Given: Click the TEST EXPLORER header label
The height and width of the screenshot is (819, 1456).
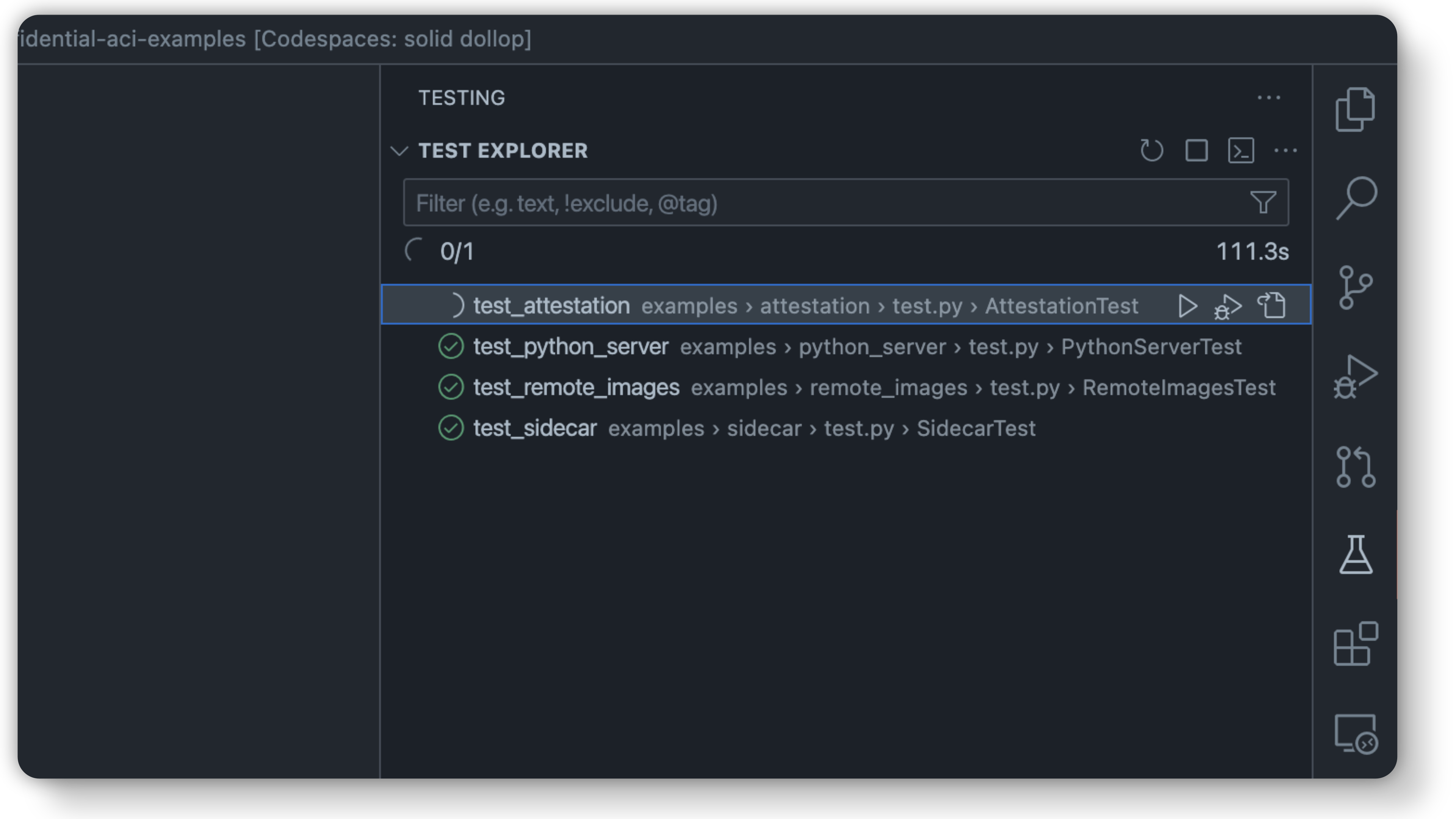Looking at the screenshot, I should (x=502, y=151).
